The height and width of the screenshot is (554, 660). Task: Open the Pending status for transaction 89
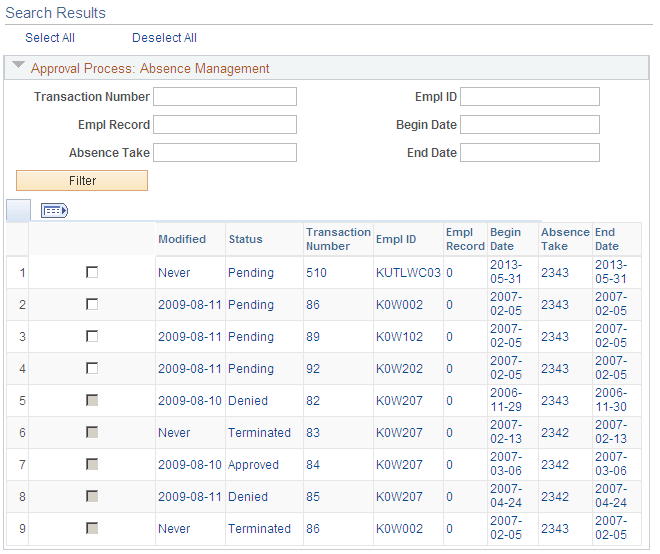tap(251, 337)
